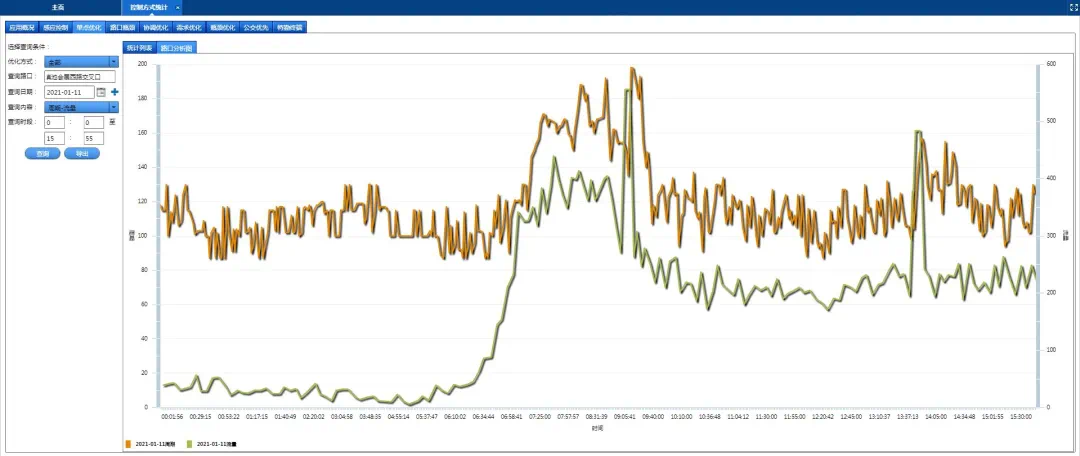Click the 查询 button

pos(42,154)
